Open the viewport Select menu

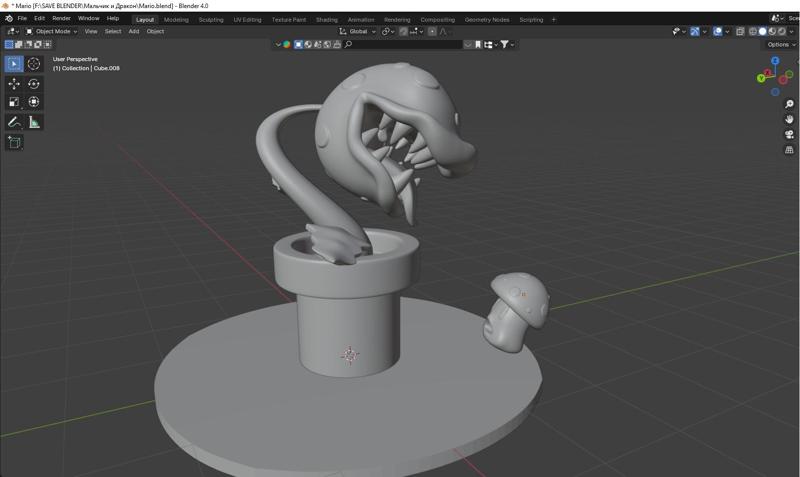point(113,32)
